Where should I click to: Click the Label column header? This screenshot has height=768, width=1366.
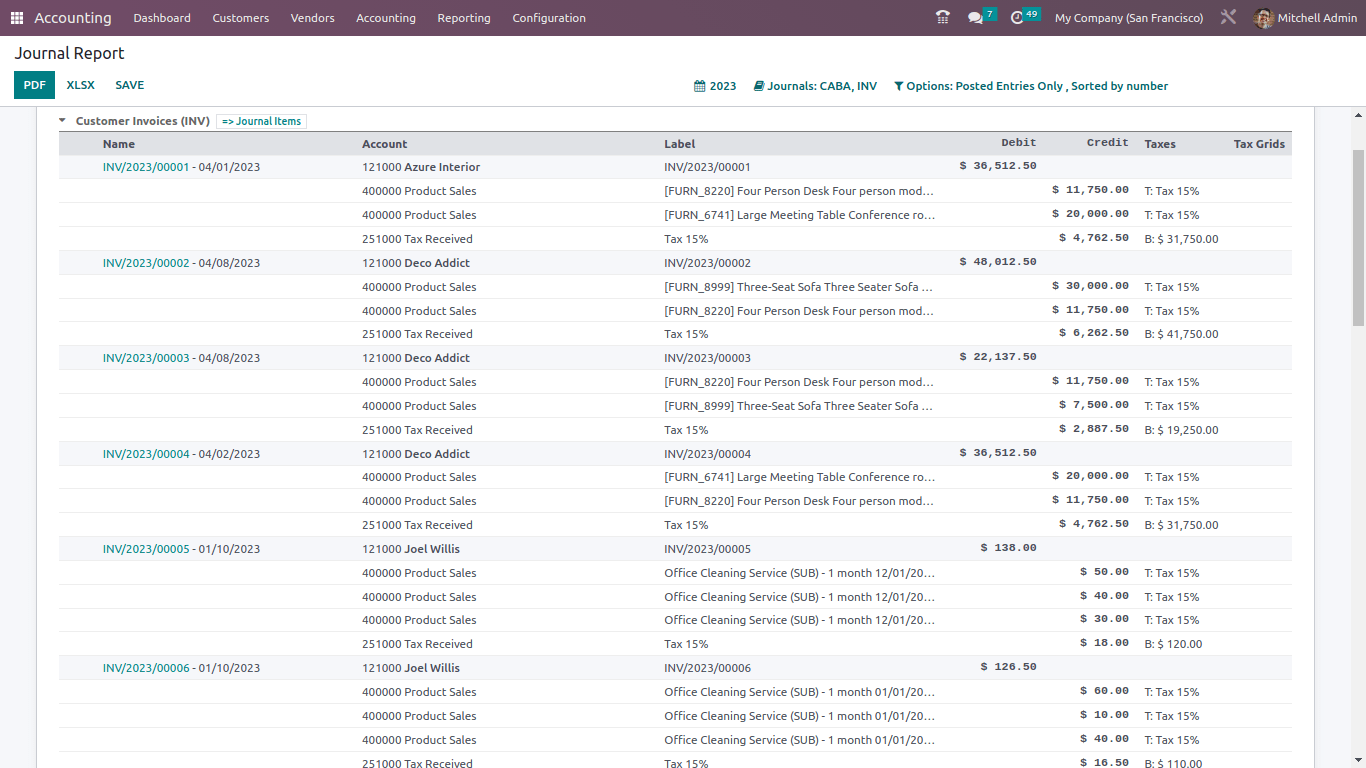coord(680,144)
